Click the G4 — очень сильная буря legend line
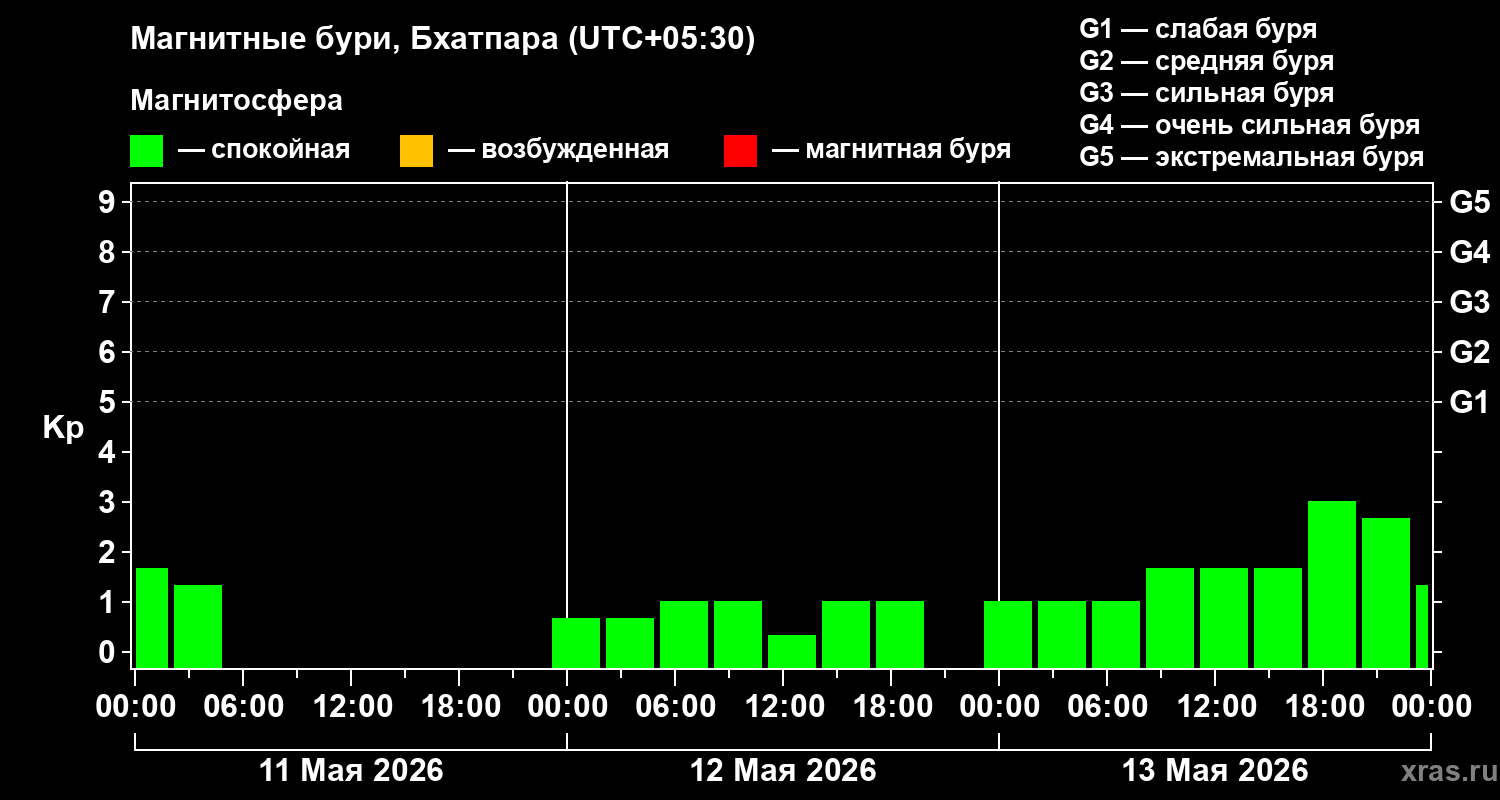The width and height of the screenshot is (1500, 800). pos(1249,125)
